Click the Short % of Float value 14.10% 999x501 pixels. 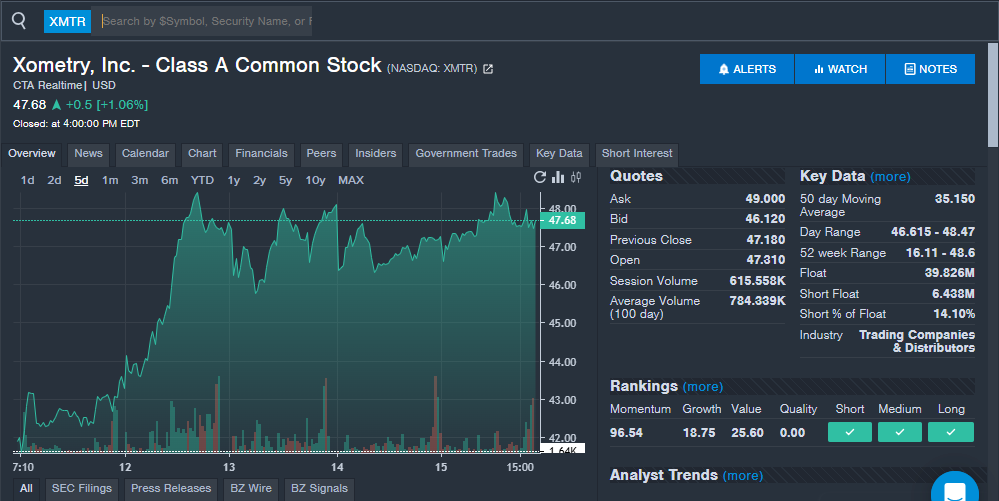[954, 314]
